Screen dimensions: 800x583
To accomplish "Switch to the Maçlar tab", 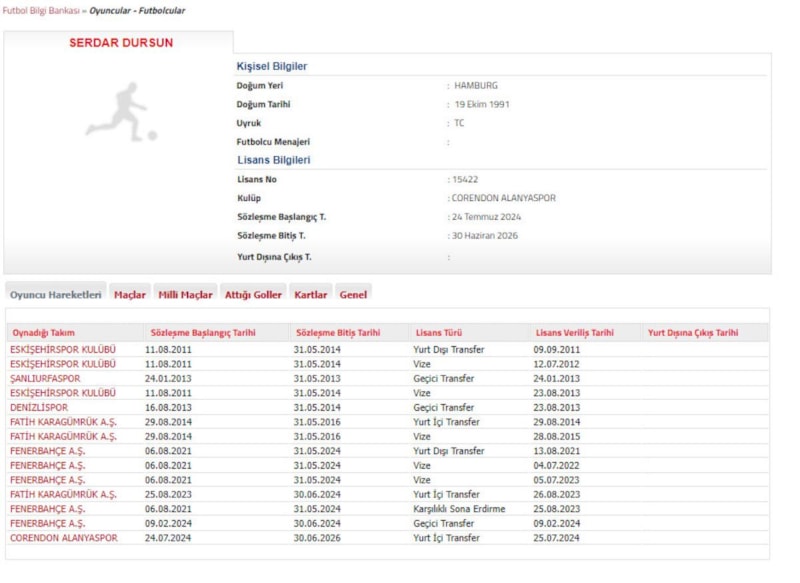I will click(129, 294).
